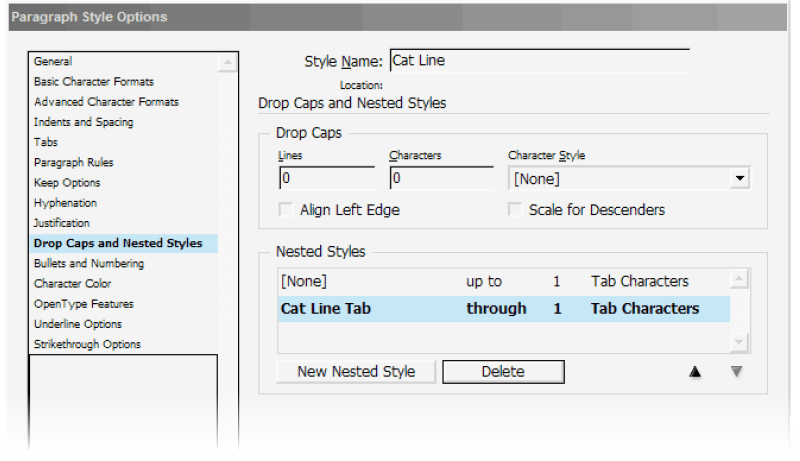
Task: Open Strikethrough Options category
Action: (87, 344)
